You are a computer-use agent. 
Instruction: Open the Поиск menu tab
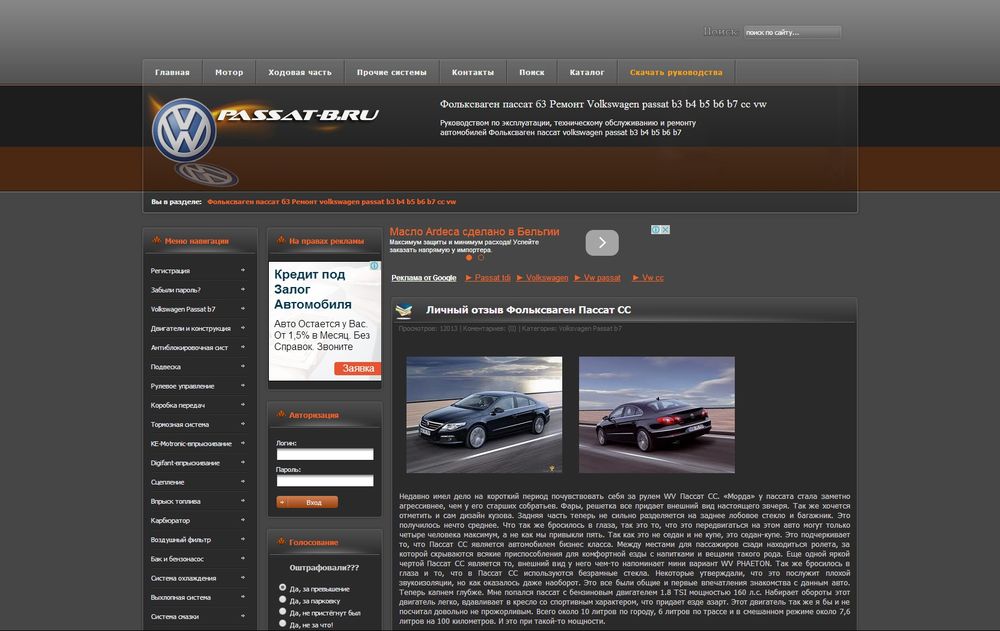pos(532,73)
